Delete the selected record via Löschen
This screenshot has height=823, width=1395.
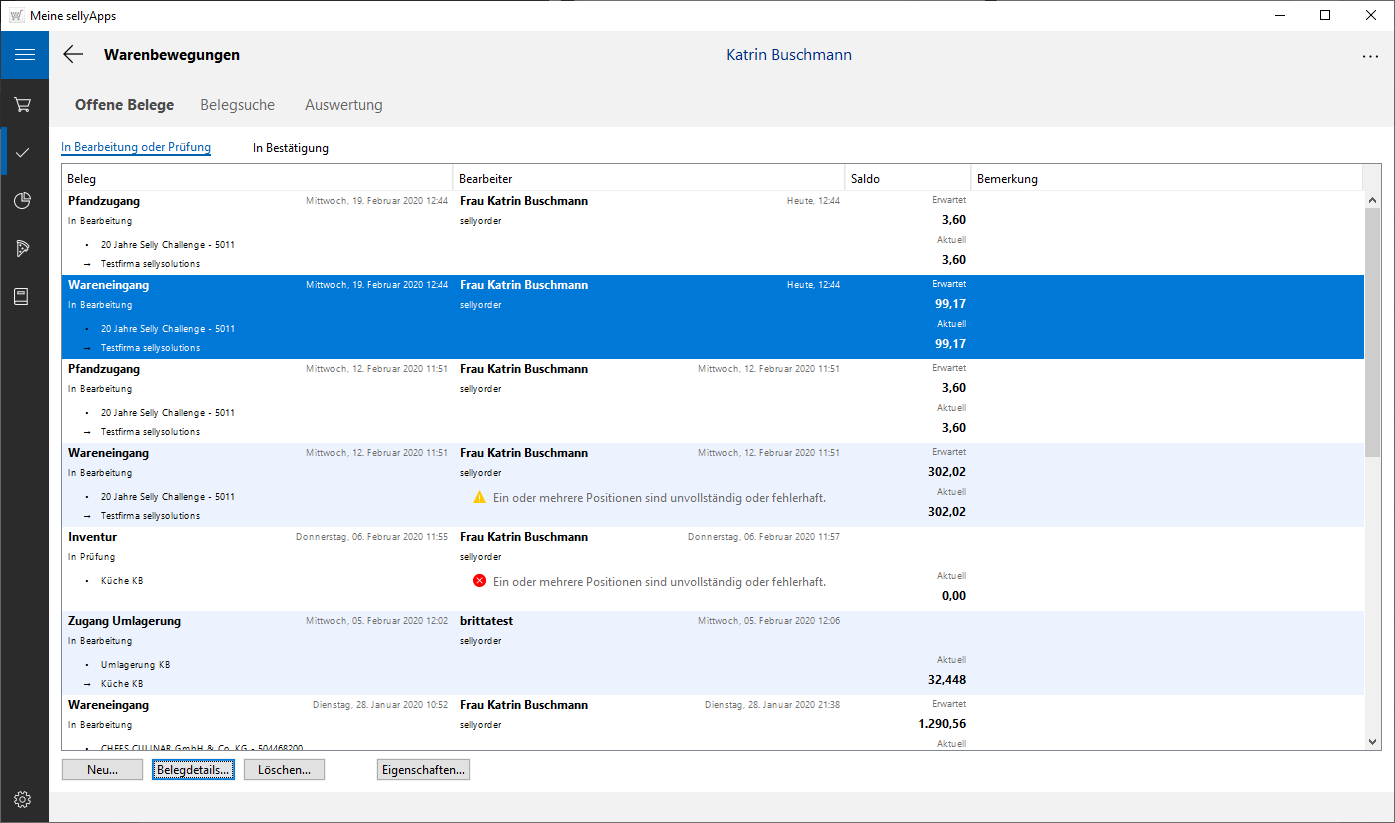tap(284, 769)
